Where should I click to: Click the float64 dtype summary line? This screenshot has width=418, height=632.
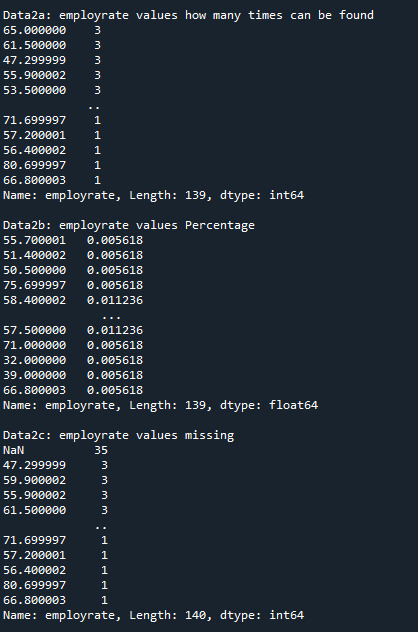(160, 405)
